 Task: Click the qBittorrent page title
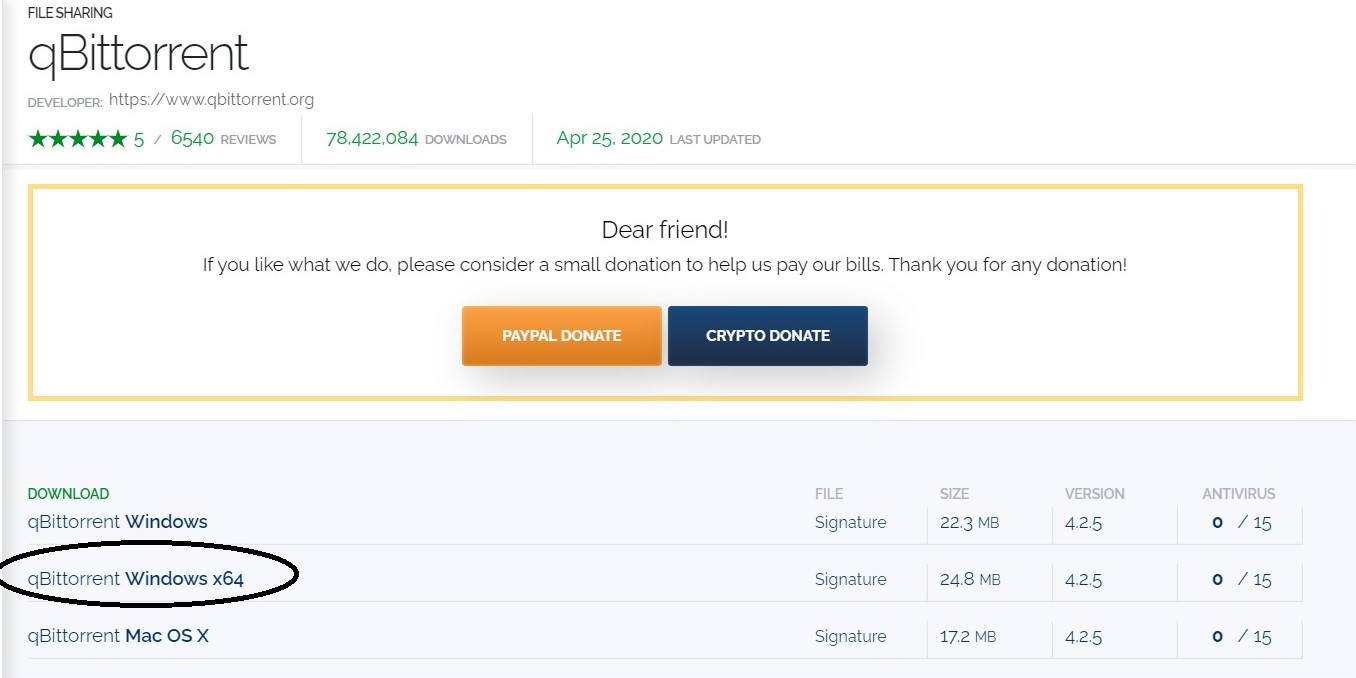click(138, 54)
